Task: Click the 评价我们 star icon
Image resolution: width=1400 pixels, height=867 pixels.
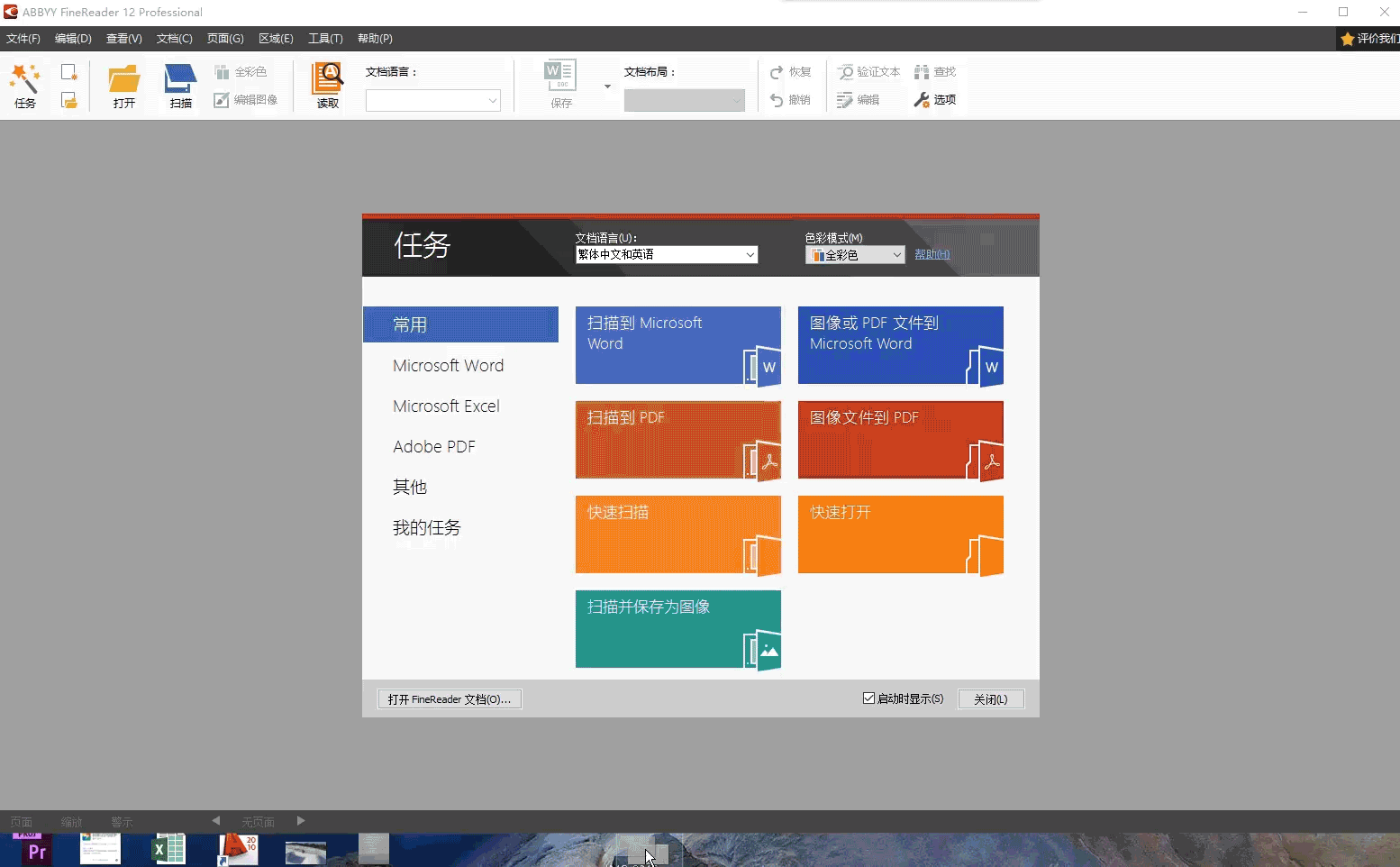Action: (x=1348, y=39)
